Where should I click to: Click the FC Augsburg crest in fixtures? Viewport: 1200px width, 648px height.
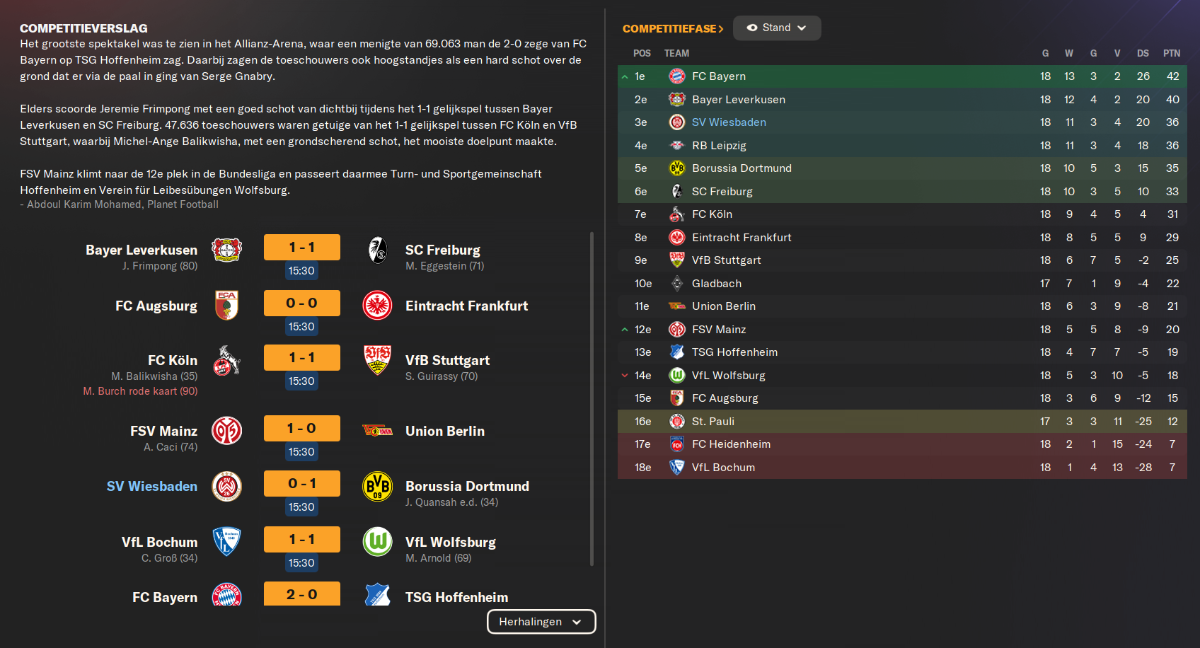tap(226, 305)
